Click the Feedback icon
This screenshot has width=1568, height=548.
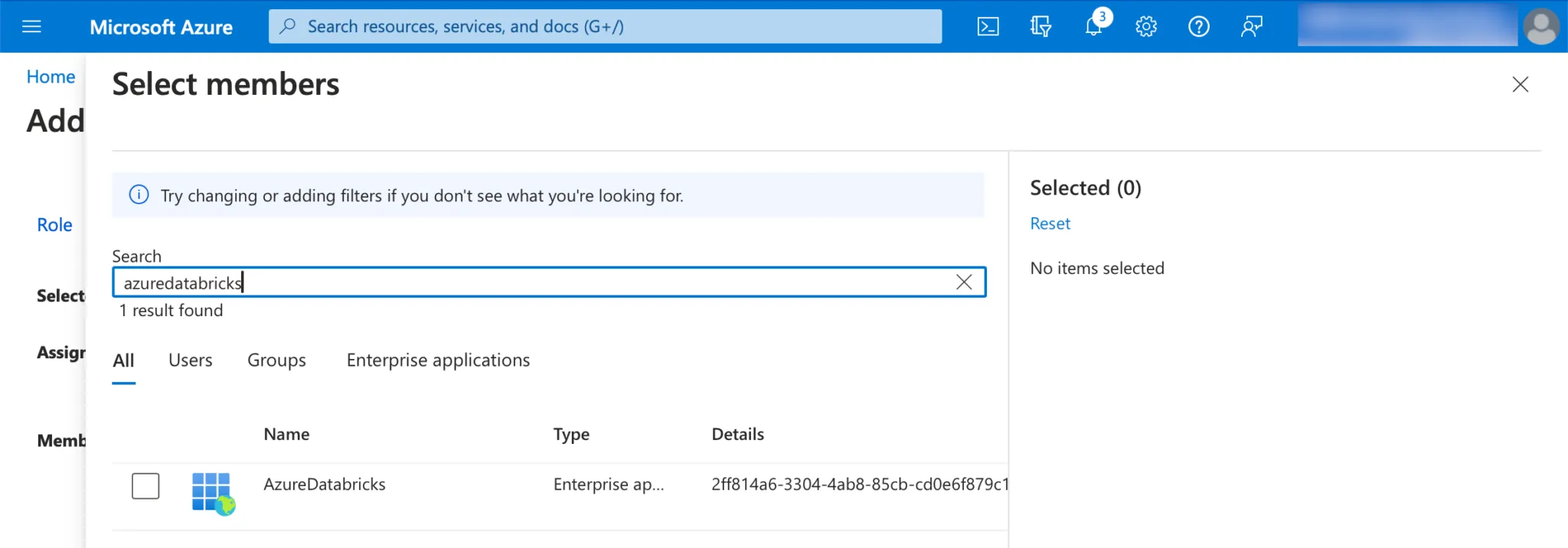pos(1251,27)
